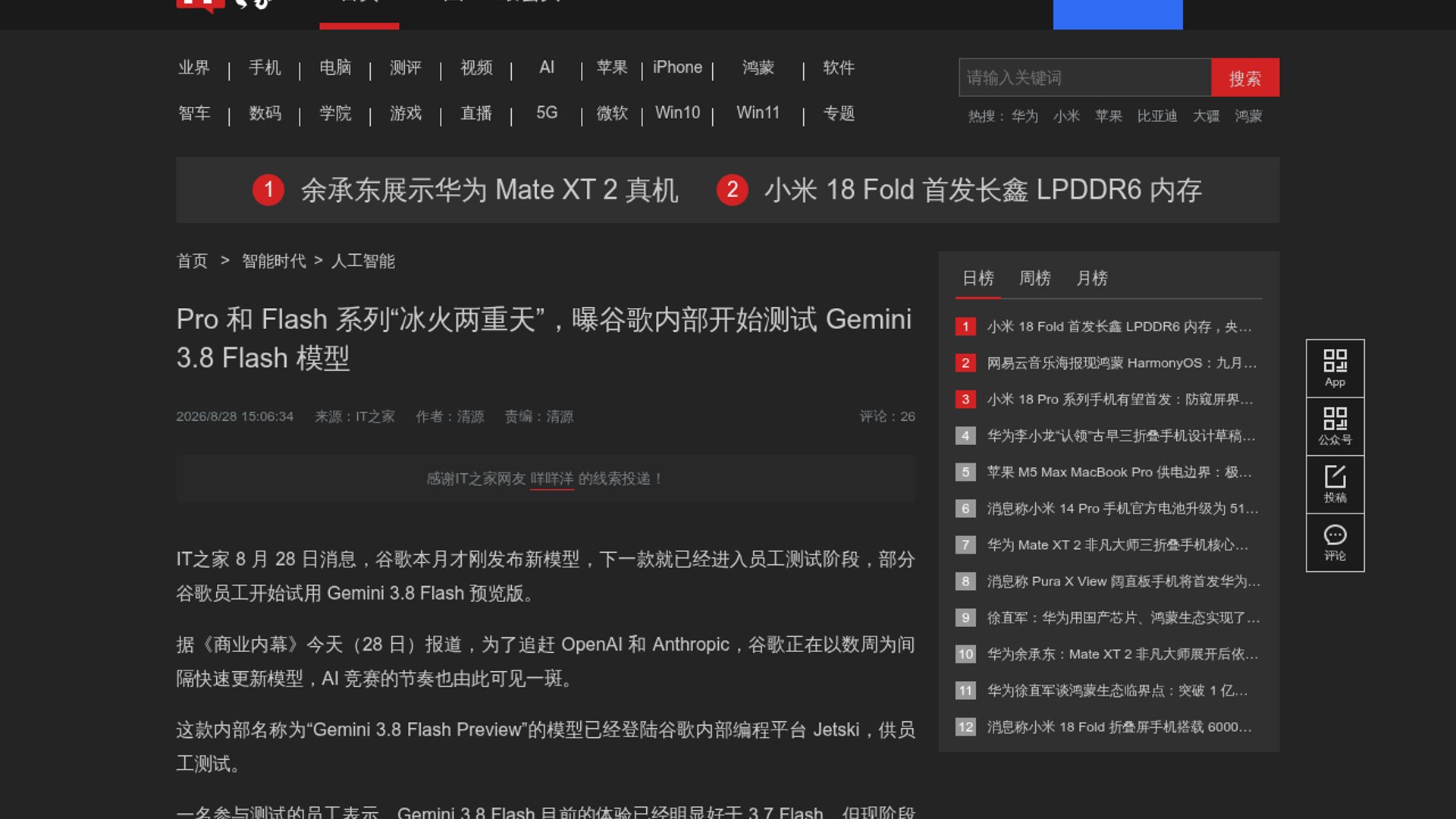Open ranked article 华为 Mate XT 2 非凡大师三折叠手机核心
This screenshot has height=819, width=1456.
click(1118, 545)
